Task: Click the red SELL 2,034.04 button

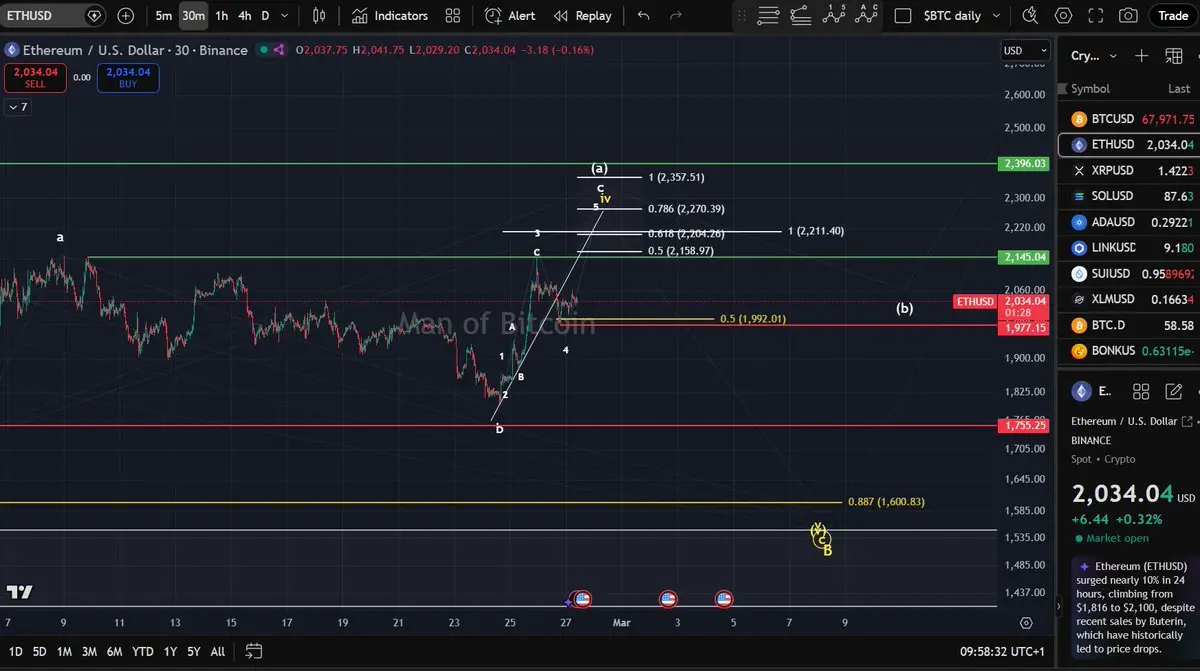Action: coord(36,78)
